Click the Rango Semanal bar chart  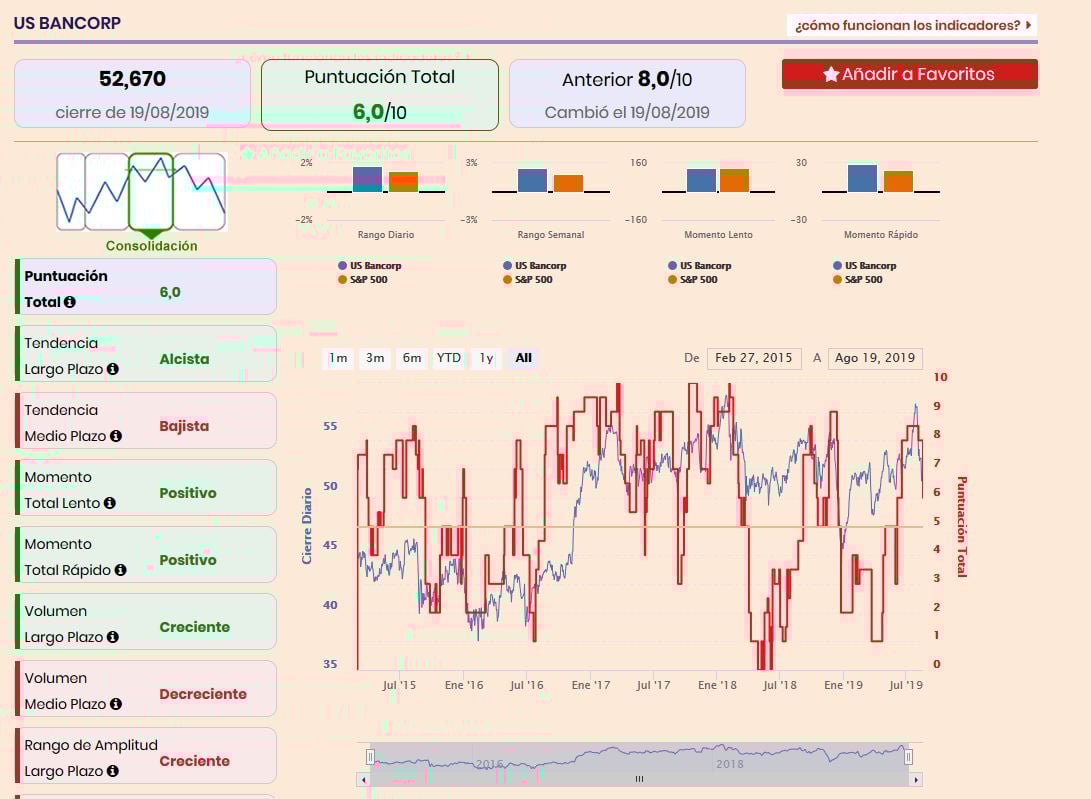pos(551,191)
